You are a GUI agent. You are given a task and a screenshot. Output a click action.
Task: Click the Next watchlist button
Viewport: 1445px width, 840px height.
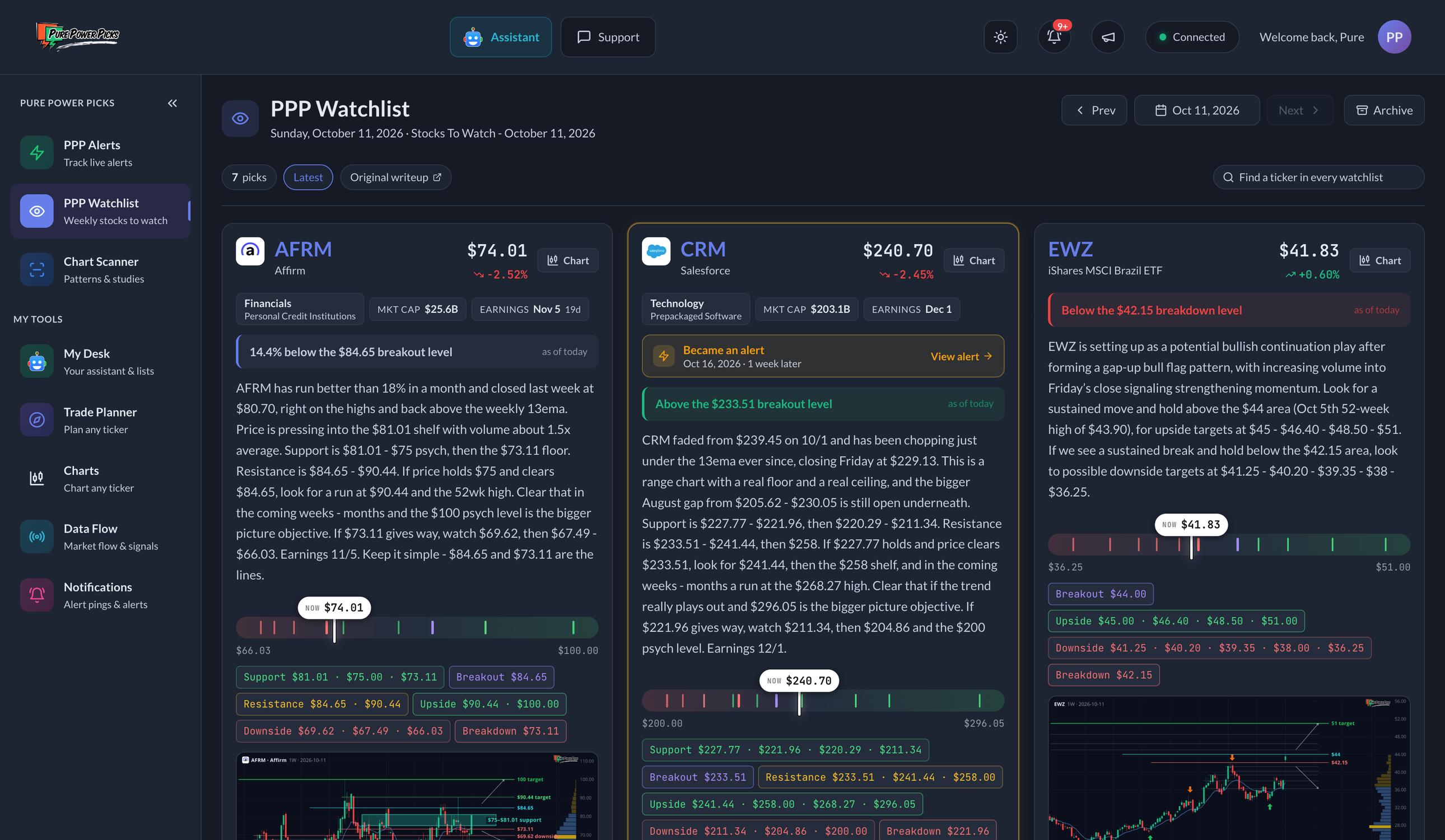point(1299,110)
